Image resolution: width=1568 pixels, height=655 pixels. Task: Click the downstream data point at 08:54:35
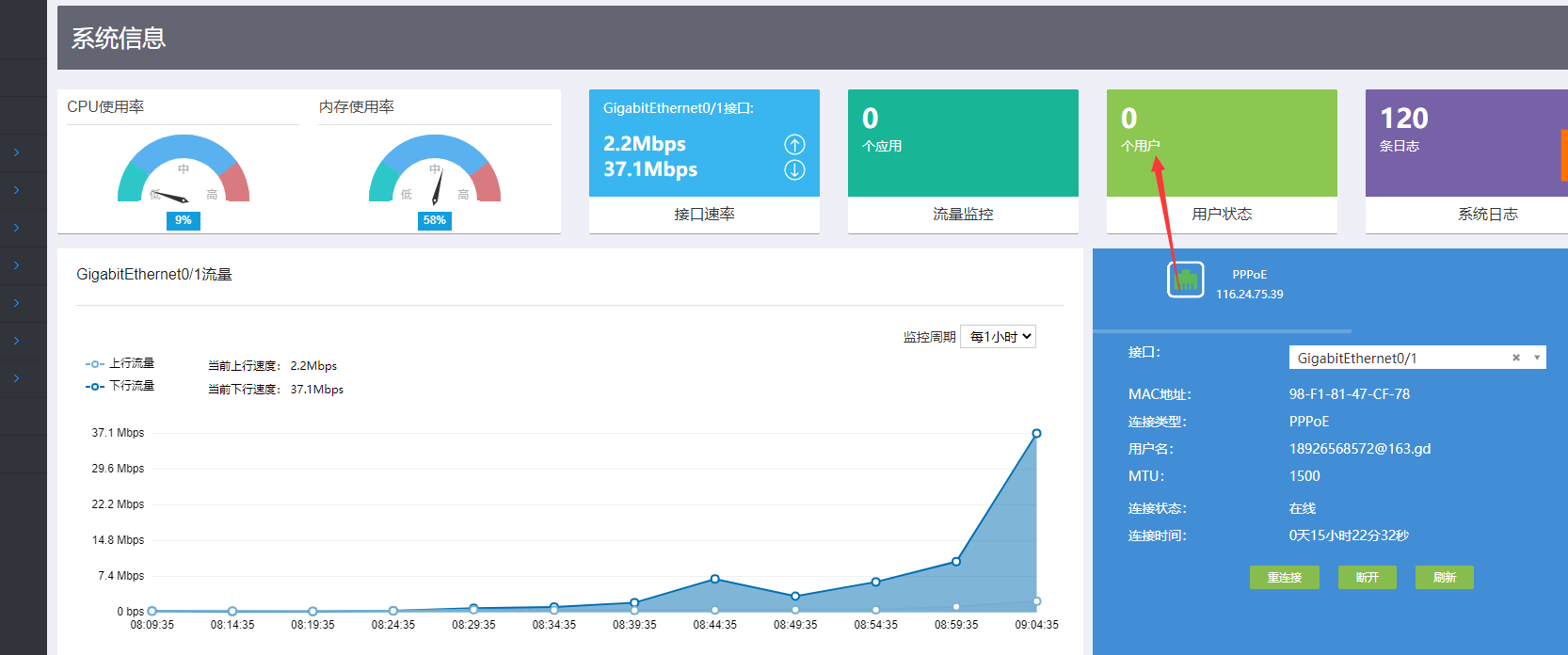pos(876,582)
